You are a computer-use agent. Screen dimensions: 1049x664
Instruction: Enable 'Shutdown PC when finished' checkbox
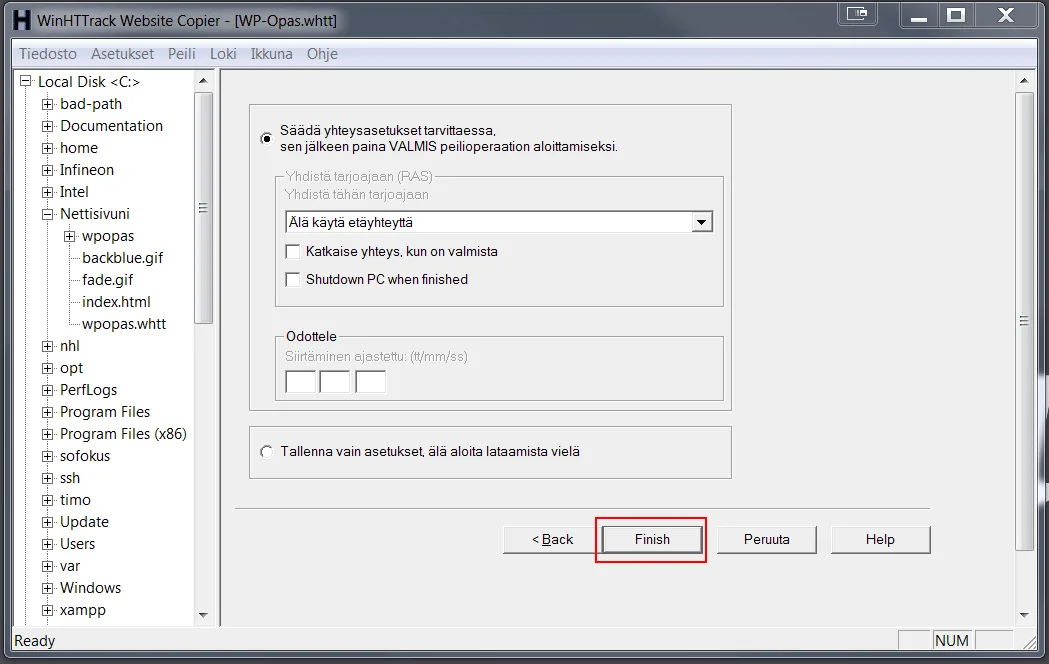point(292,280)
